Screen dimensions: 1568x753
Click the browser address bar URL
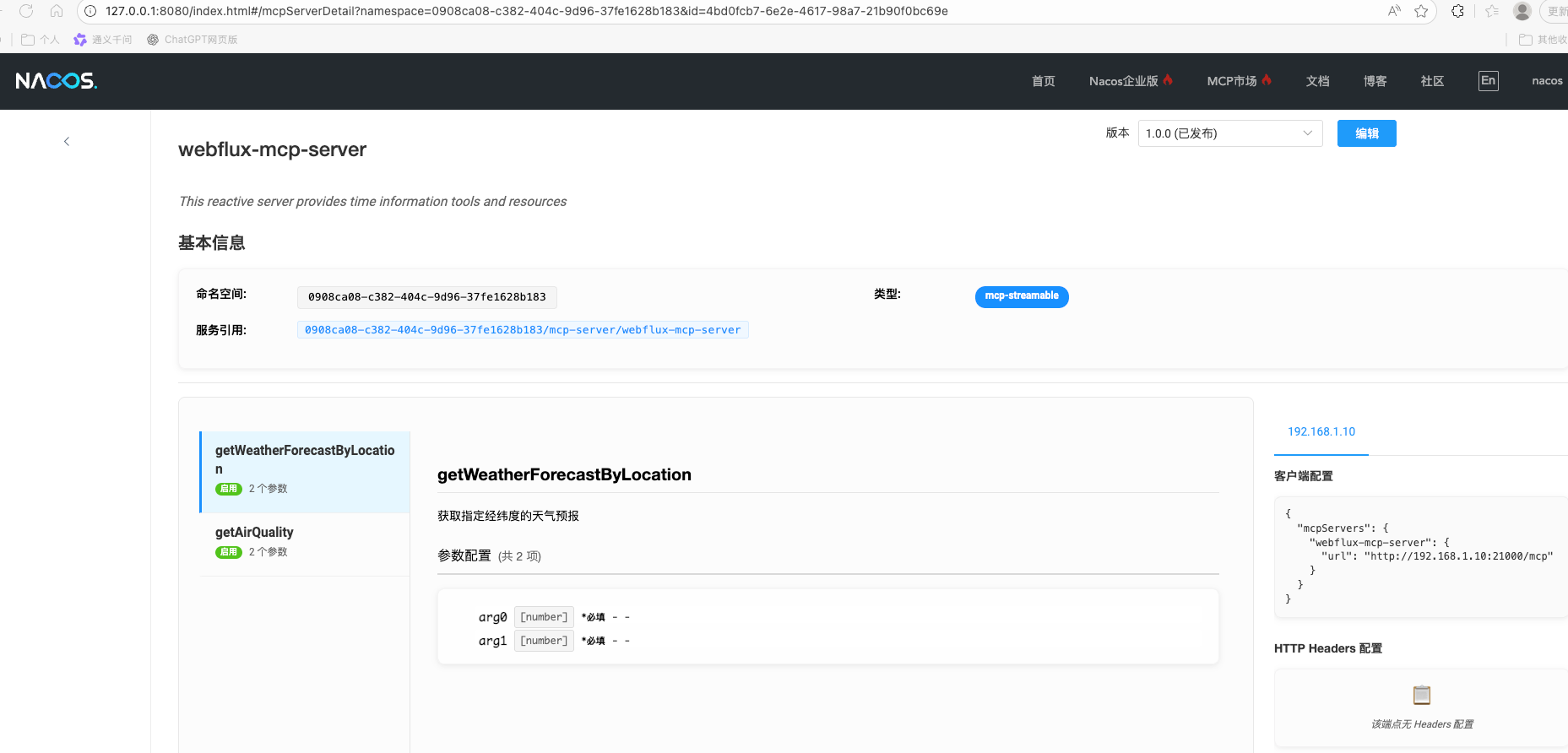click(527, 11)
